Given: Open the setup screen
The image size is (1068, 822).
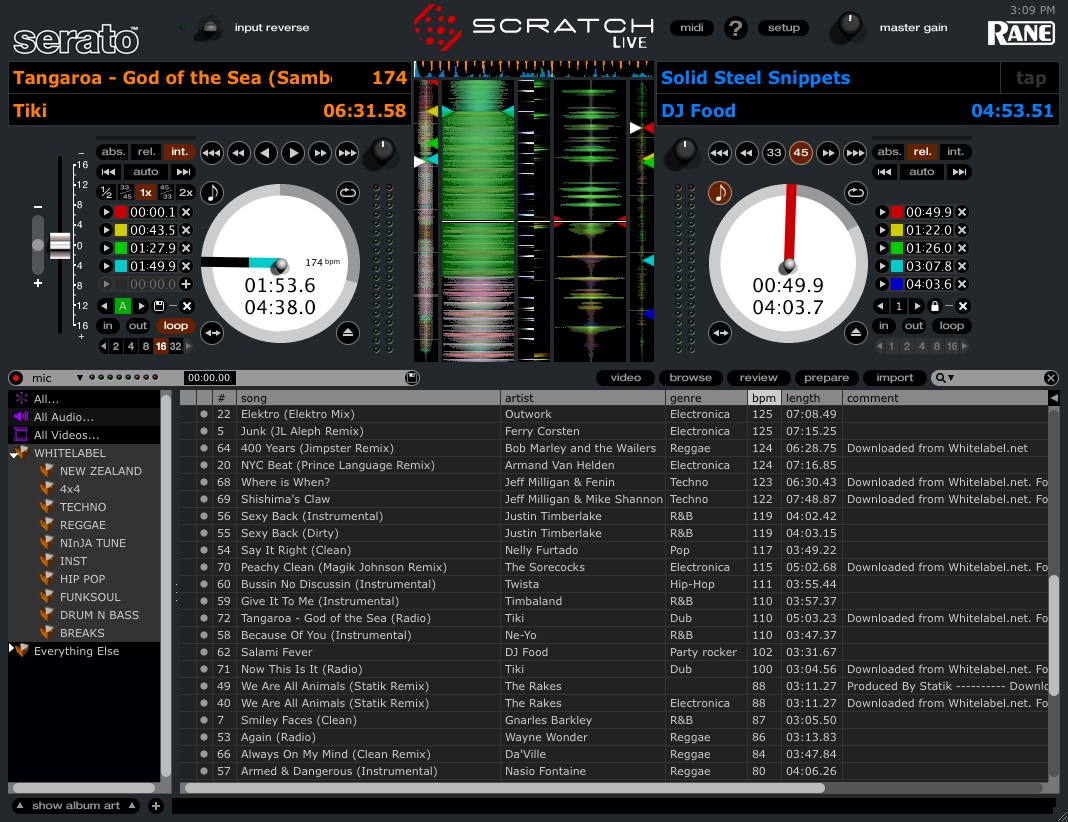Looking at the screenshot, I should [783, 28].
